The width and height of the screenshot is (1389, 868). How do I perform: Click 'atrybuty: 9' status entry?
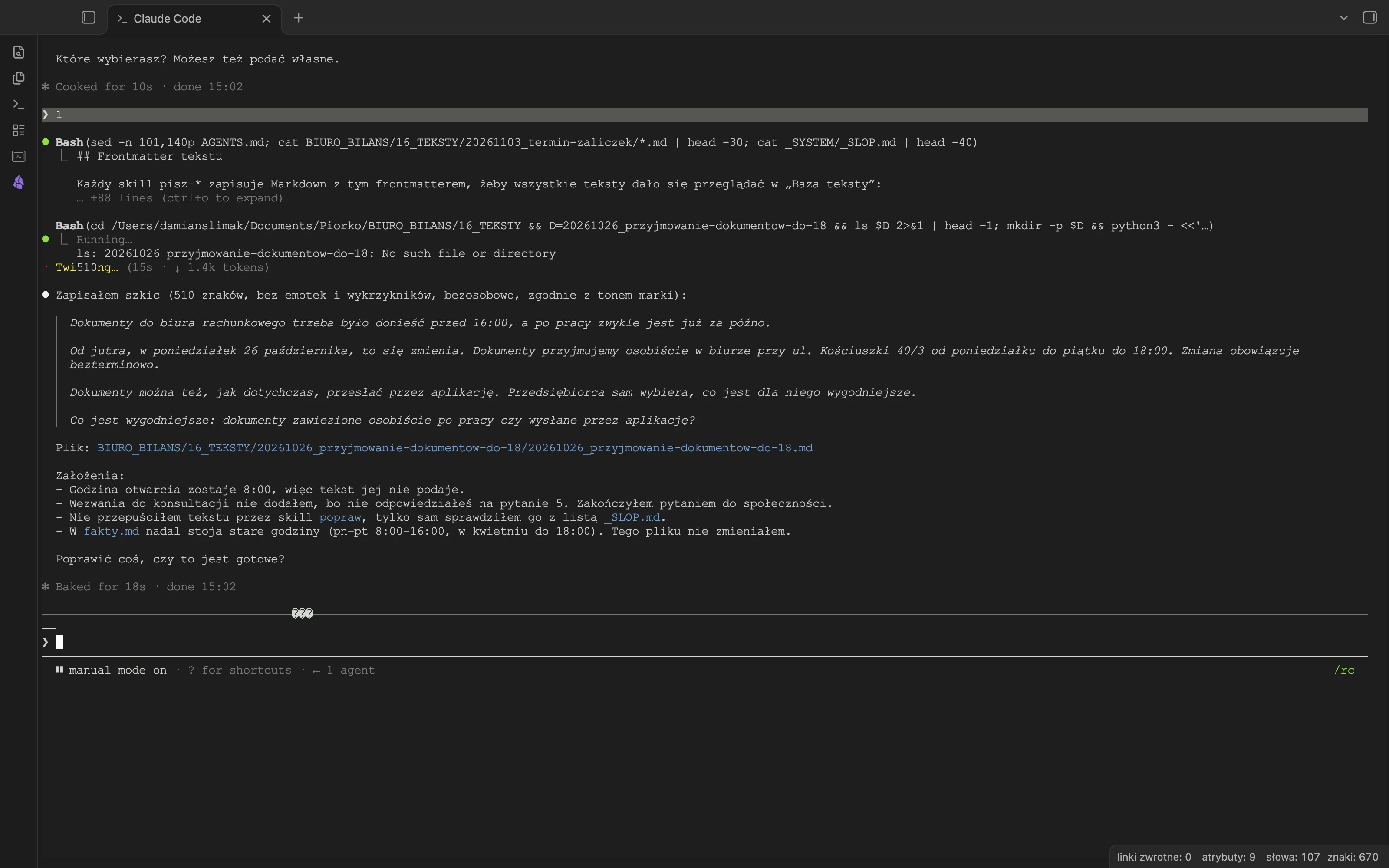coord(1228,857)
